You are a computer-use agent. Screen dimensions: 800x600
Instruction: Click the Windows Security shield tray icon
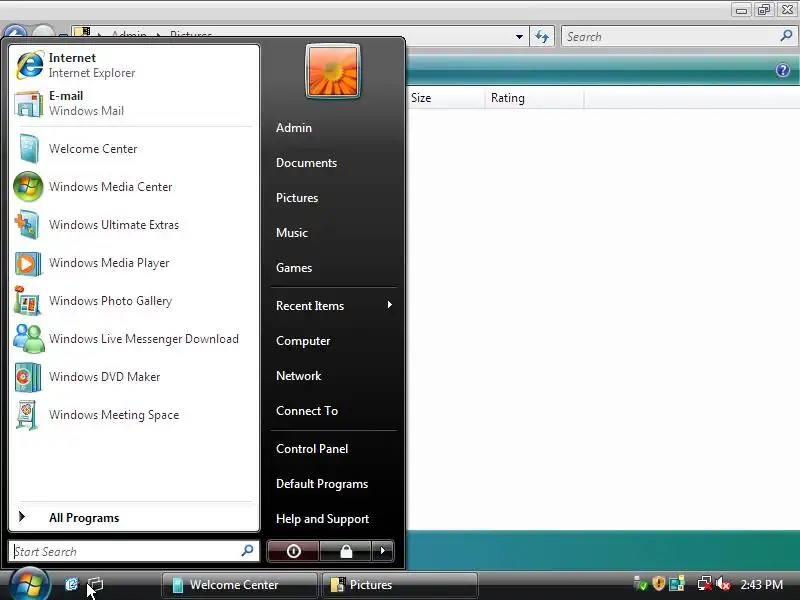pyautogui.click(x=659, y=583)
